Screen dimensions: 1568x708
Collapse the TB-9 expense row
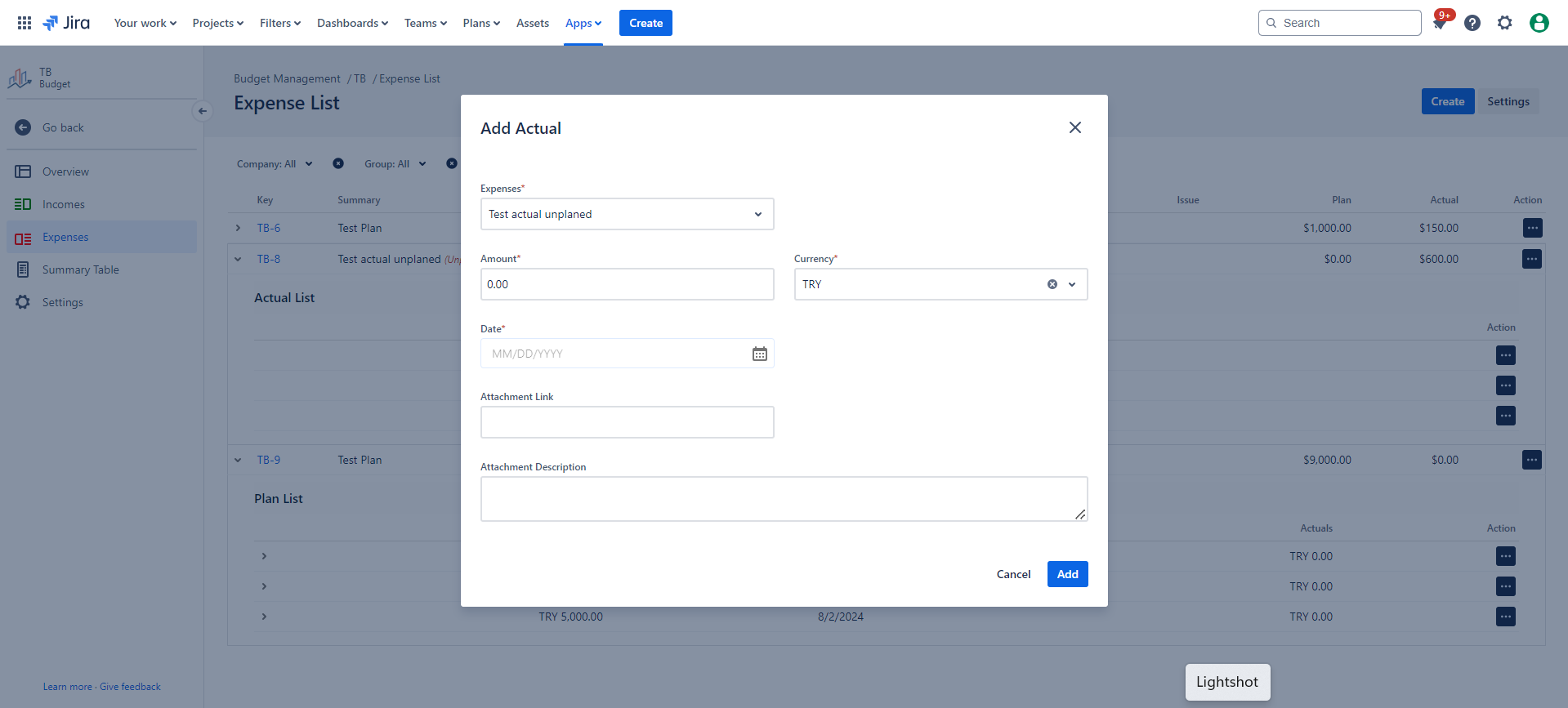pos(238,460)
